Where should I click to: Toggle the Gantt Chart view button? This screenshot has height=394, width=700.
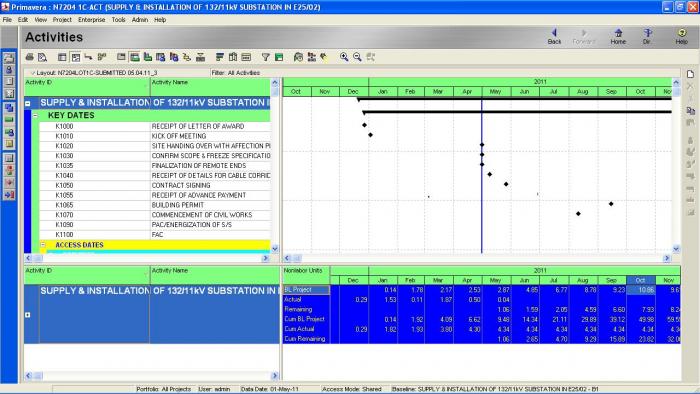click(75, 57)
